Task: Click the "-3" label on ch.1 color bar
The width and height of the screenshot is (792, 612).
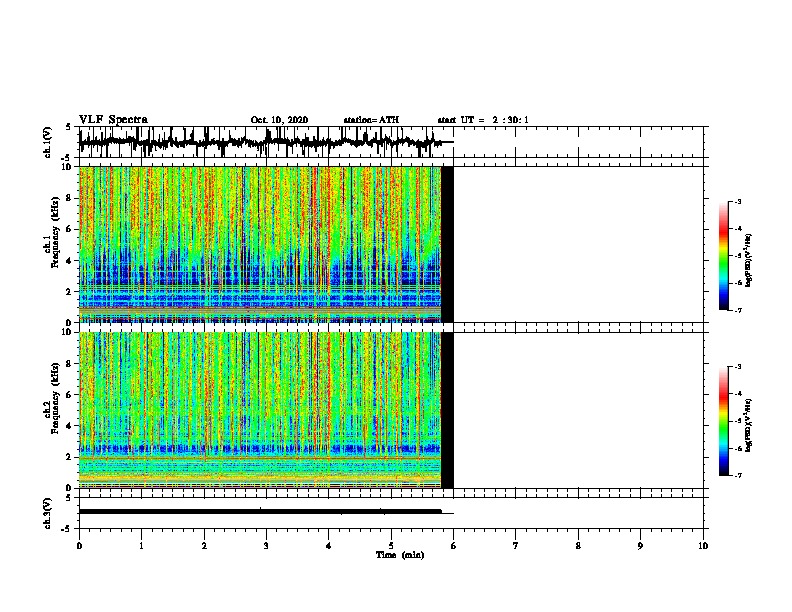Action: [737, 202]
